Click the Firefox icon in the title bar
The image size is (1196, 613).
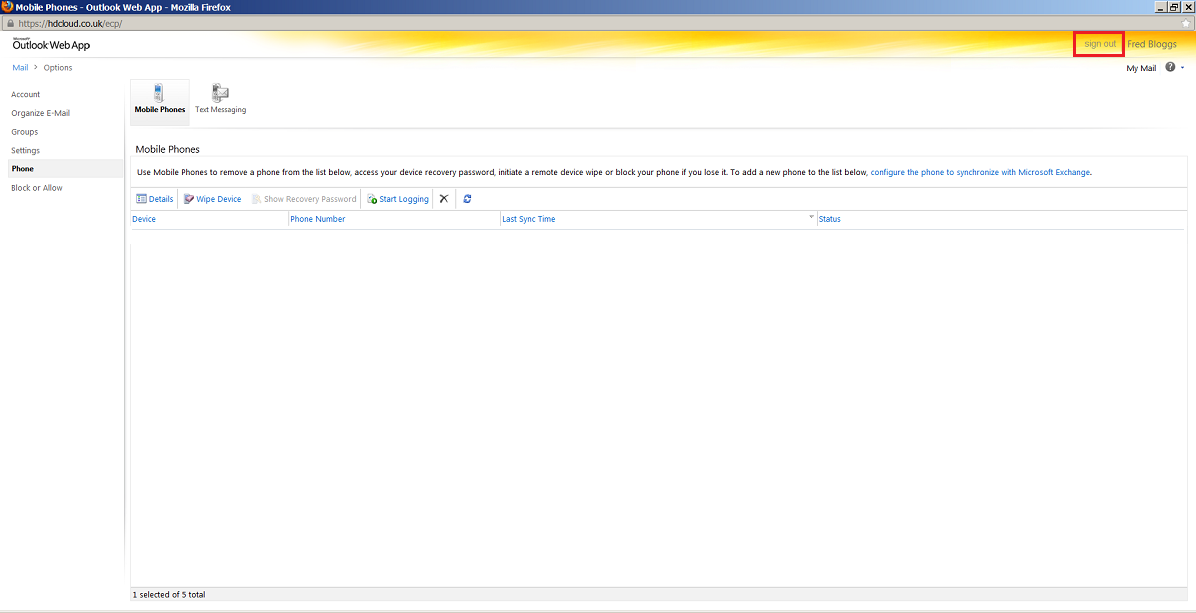click(x=8, y=7)
